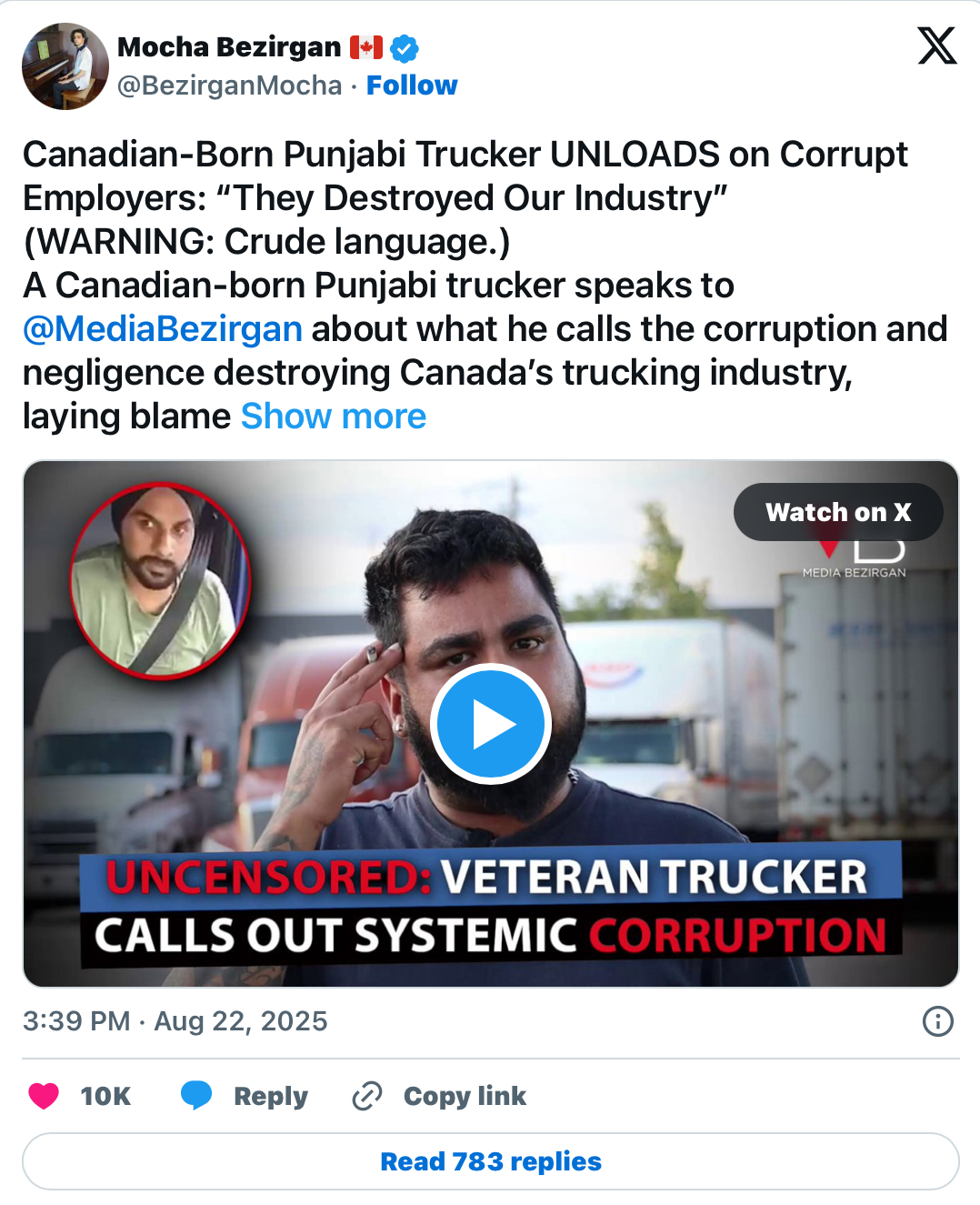Screen dimensions: 980x1205
Task: Open the 3:39 PM Aug 22, 2025 timestamp
Action: (x=175, y=1021)
